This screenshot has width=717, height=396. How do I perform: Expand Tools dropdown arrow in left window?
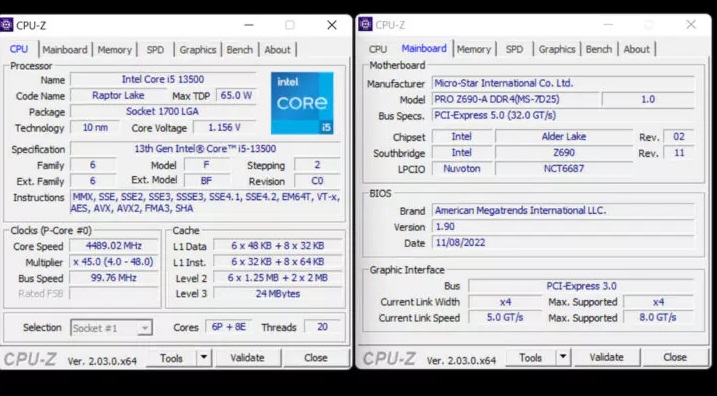point(204,358)
